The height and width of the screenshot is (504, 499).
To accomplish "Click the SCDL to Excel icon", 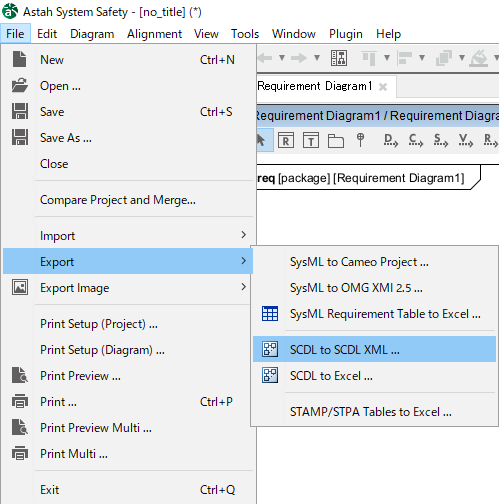I will tap(270, 375).
